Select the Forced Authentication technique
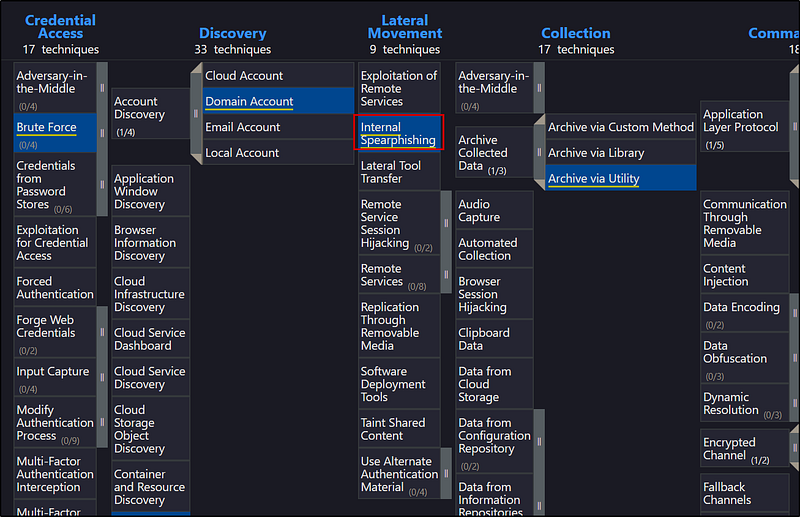800x517 pixels. click(x=55, y=288)
